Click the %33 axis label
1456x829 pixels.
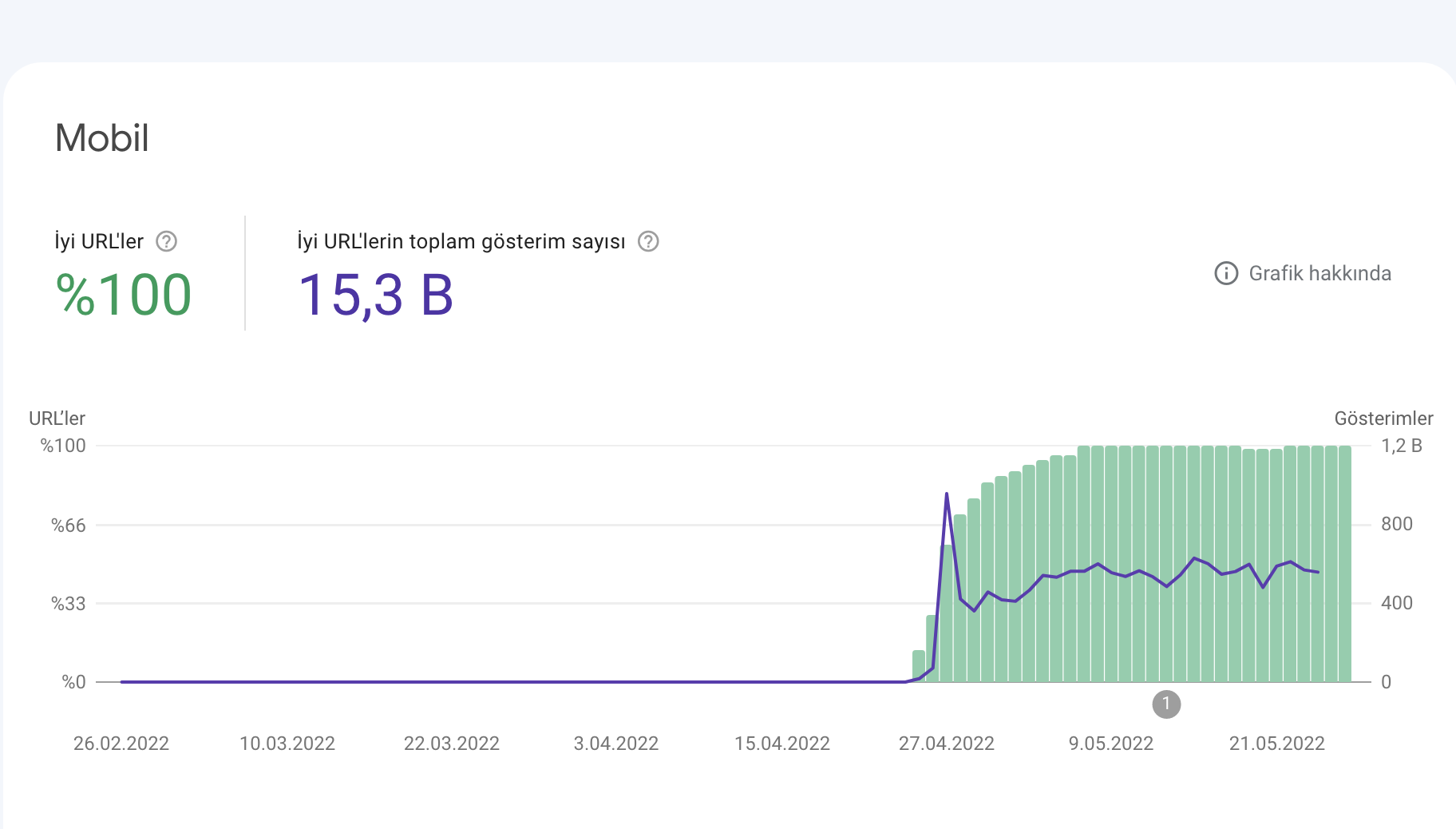pyautogui.click(x=69, y=604)
